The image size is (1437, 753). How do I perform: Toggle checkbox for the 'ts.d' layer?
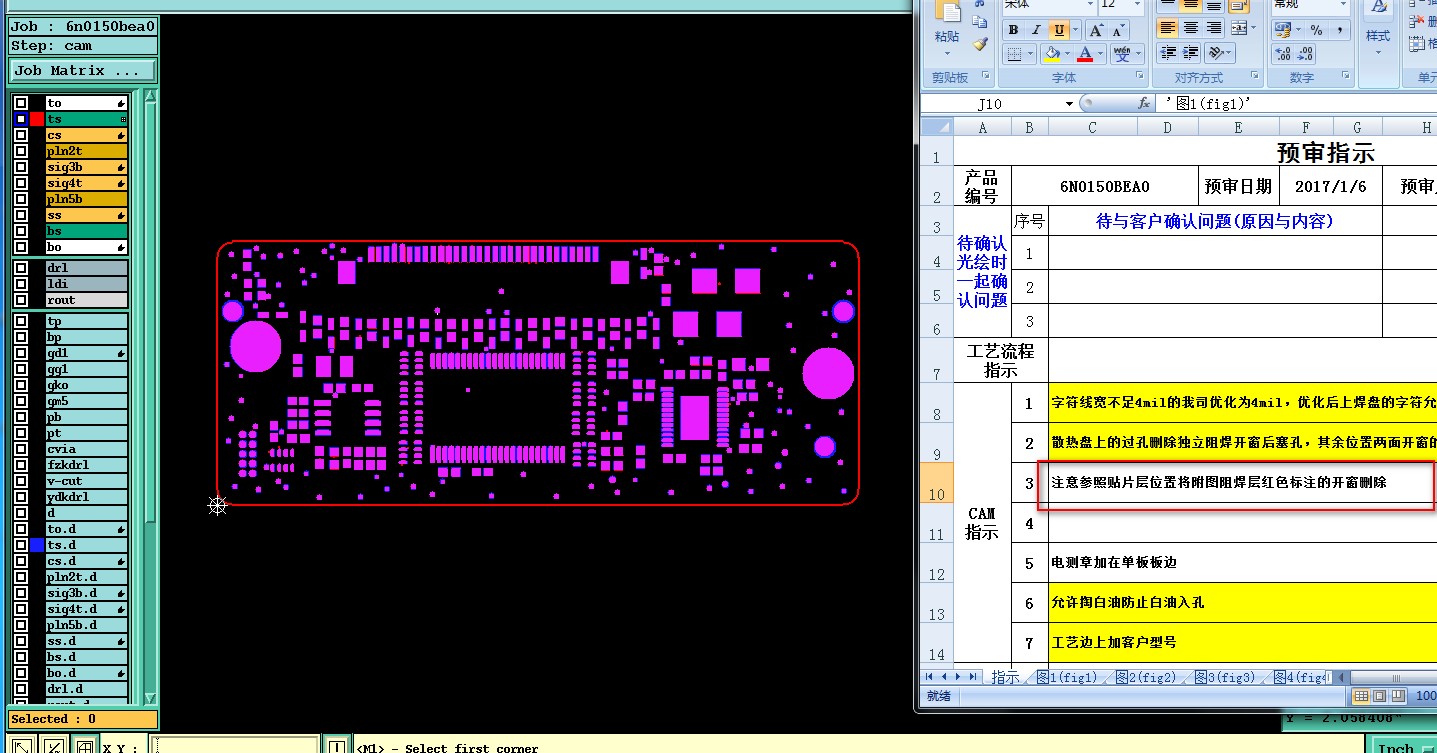pyautogui.click(x=21, y=545)
